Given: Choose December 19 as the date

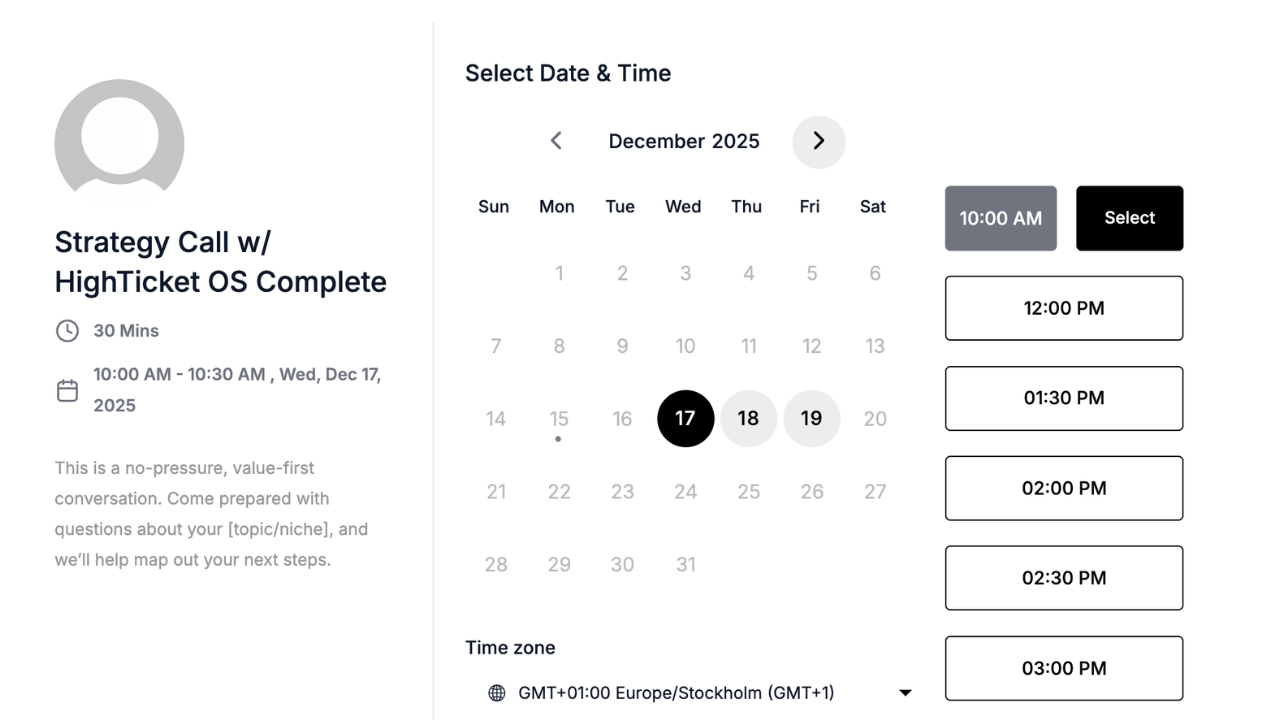Looking at the screenshot, I should tap(811, 418).
